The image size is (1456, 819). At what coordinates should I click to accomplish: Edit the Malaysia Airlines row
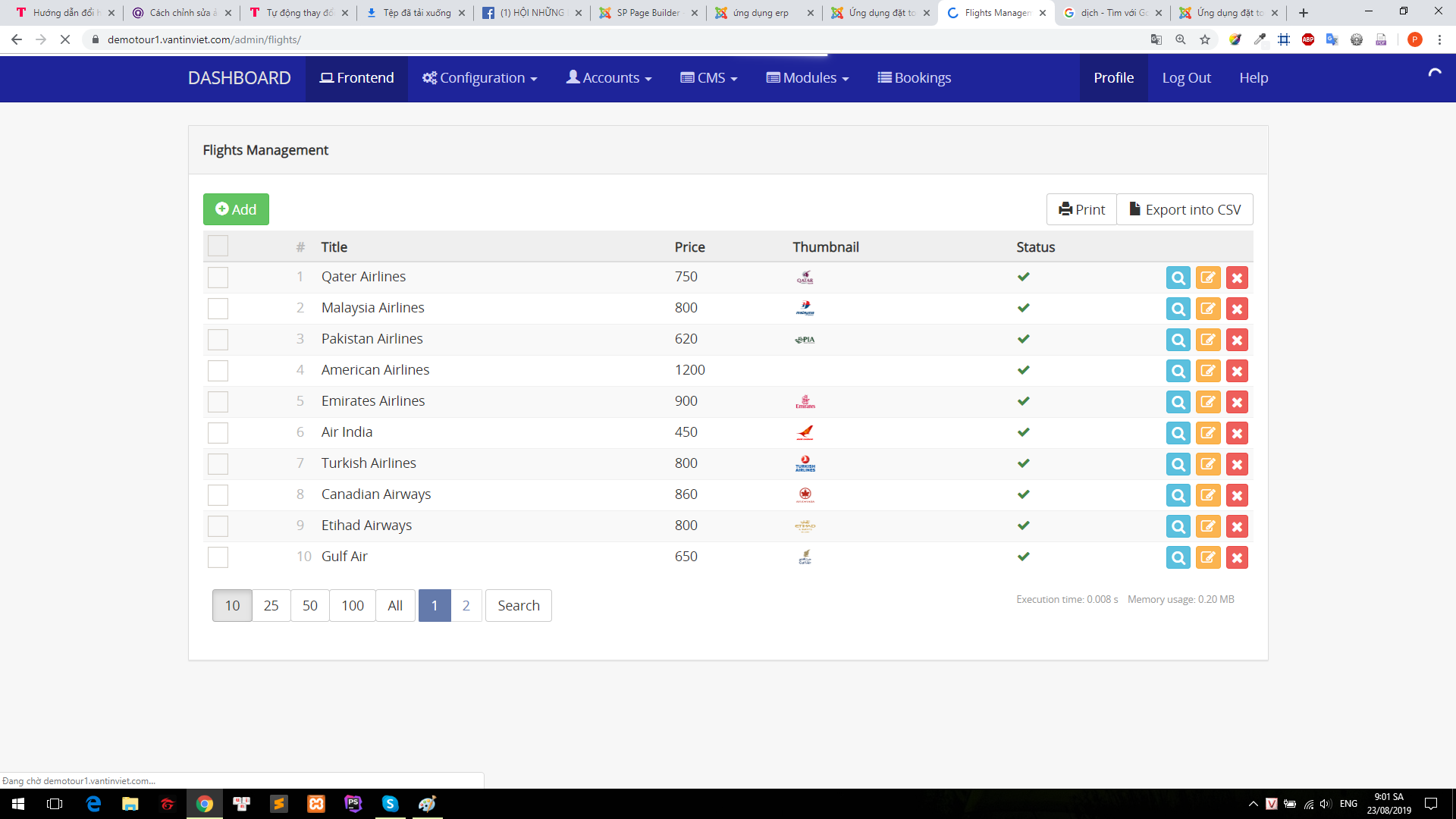(1208, 309)
